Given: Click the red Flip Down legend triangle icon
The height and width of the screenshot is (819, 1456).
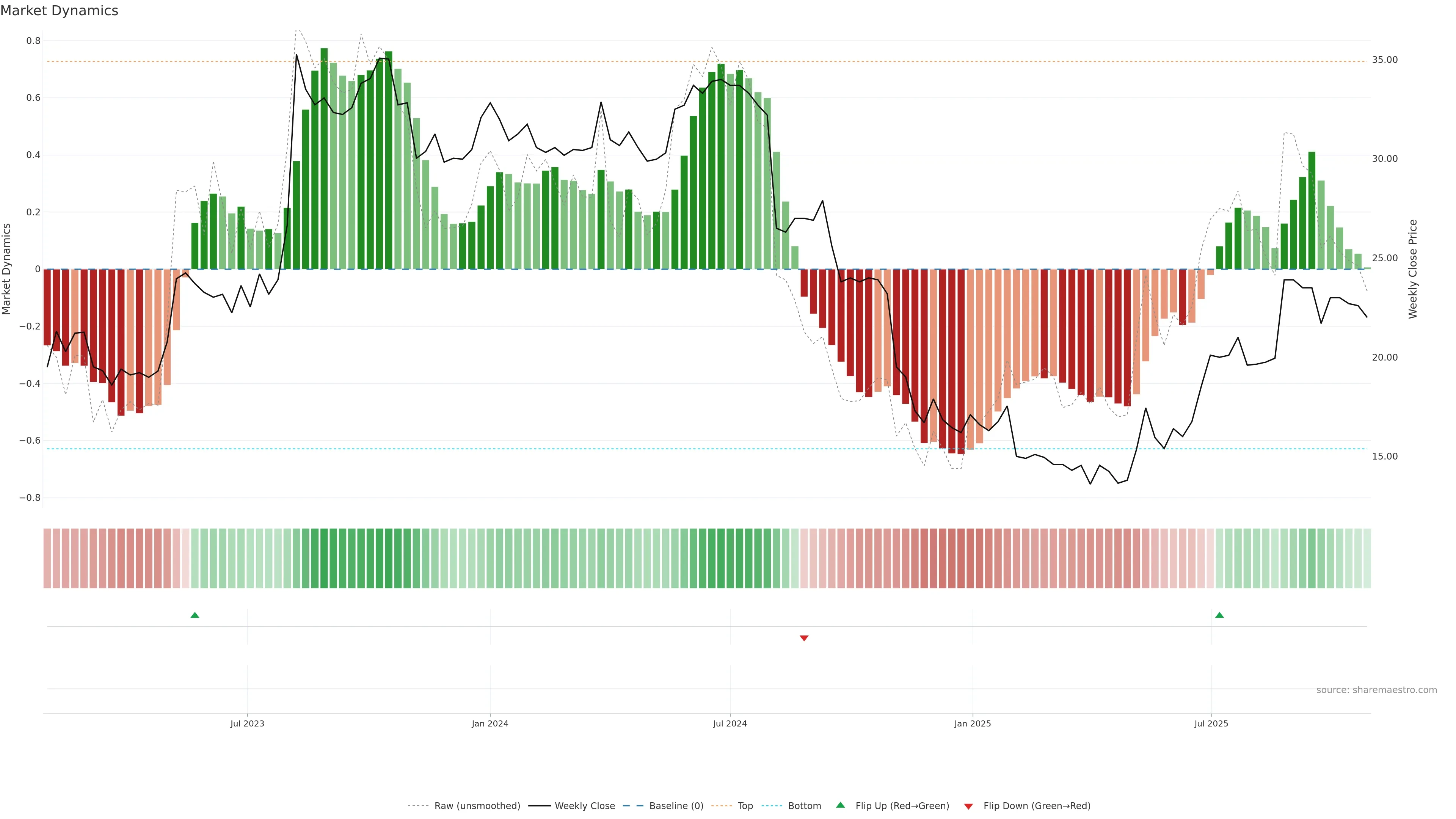Looking at the screenshot, I should (968, 806).
